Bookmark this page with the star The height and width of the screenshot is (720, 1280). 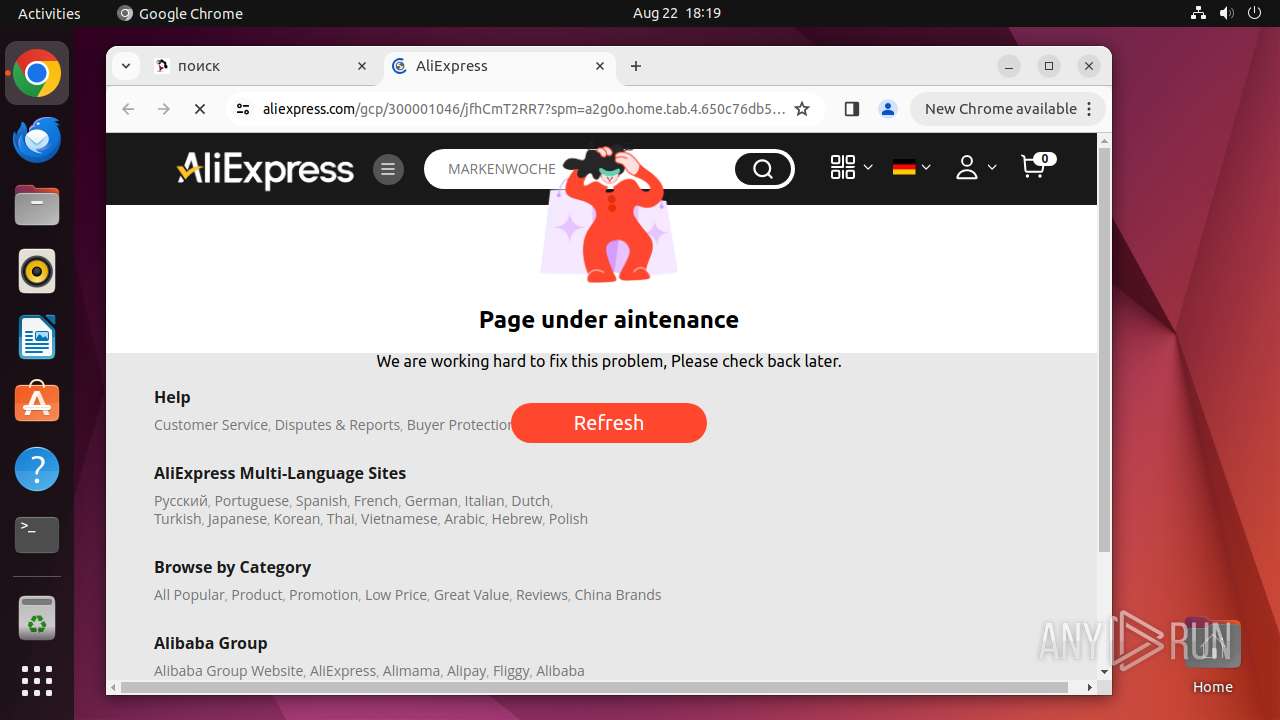pyautogui.click(x=802, y=109)
